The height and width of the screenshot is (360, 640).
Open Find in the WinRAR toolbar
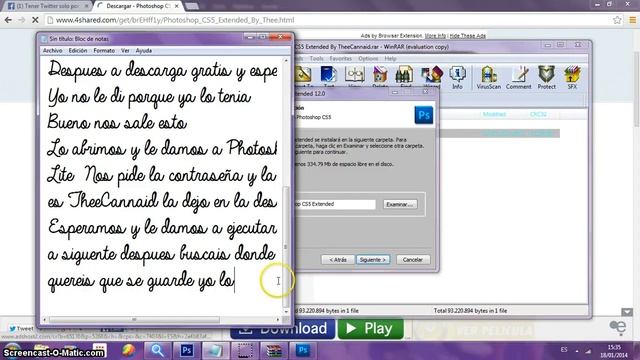coord(405,77)
